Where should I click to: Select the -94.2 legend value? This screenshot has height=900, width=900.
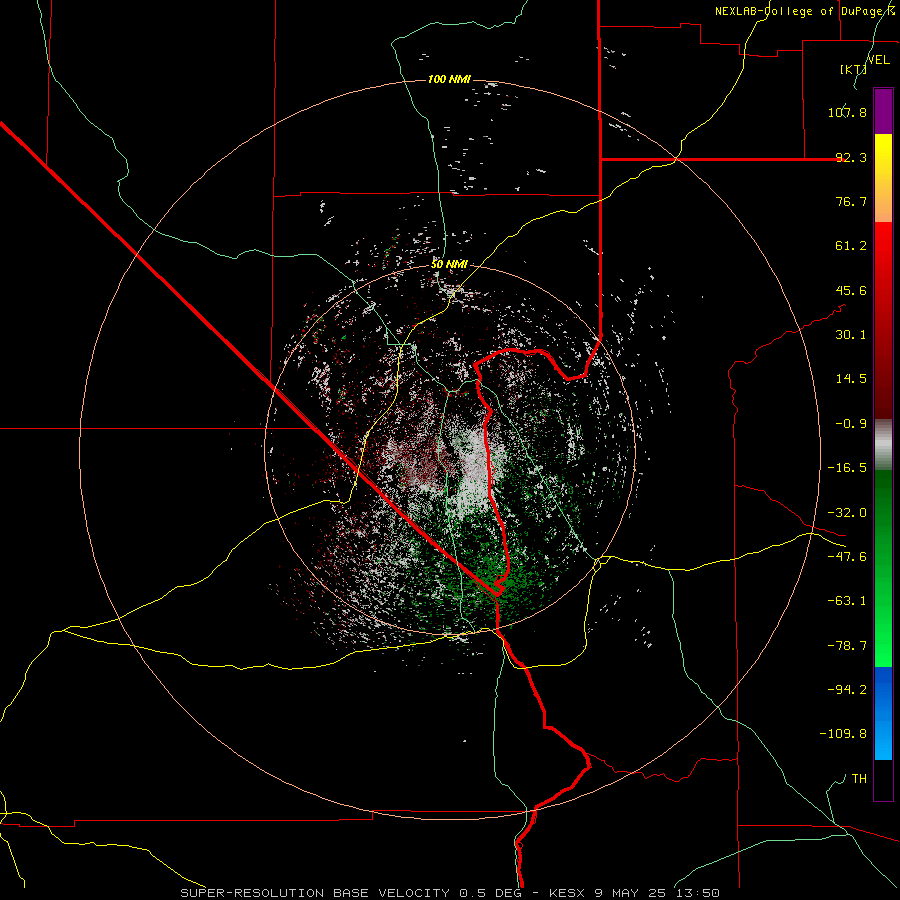(x=847, y=690)
